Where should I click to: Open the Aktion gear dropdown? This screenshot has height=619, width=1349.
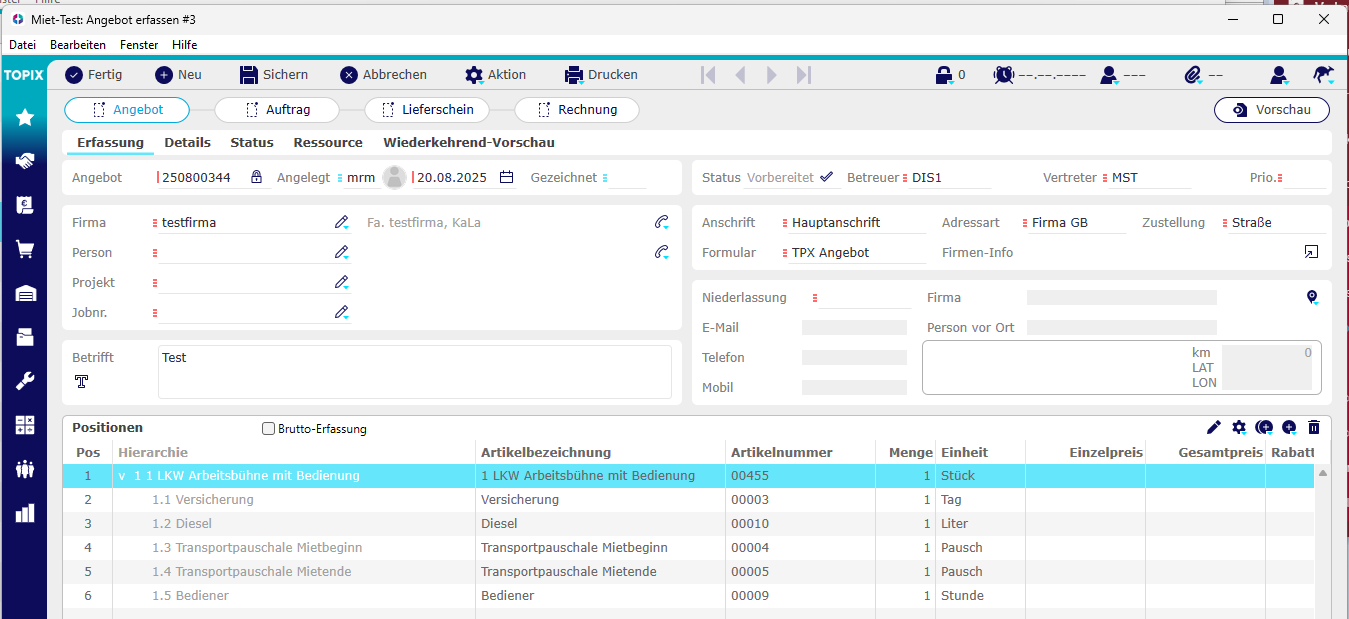pyautogui.click(x=496, y=75)
